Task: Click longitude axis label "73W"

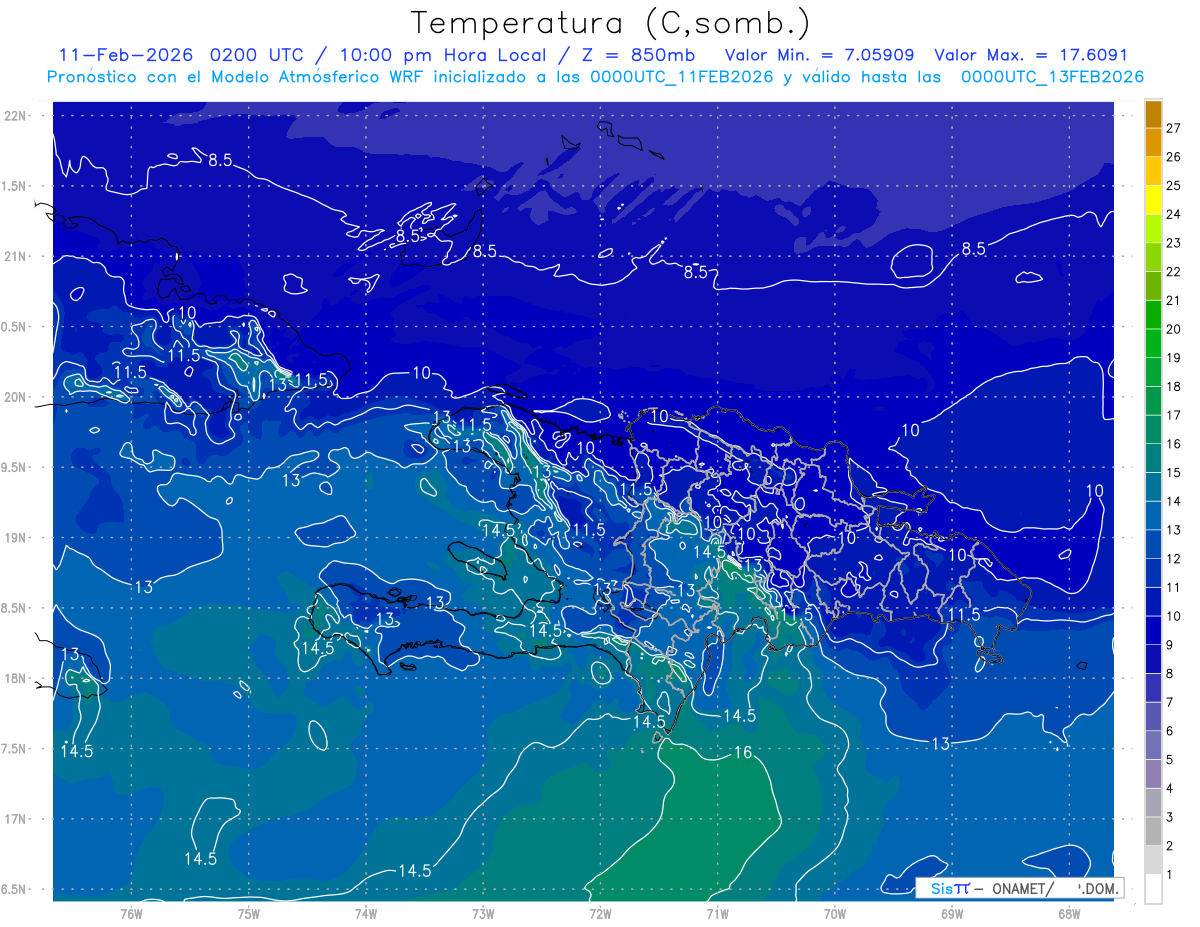Action: pyautogui.click(x=483, y=914)
